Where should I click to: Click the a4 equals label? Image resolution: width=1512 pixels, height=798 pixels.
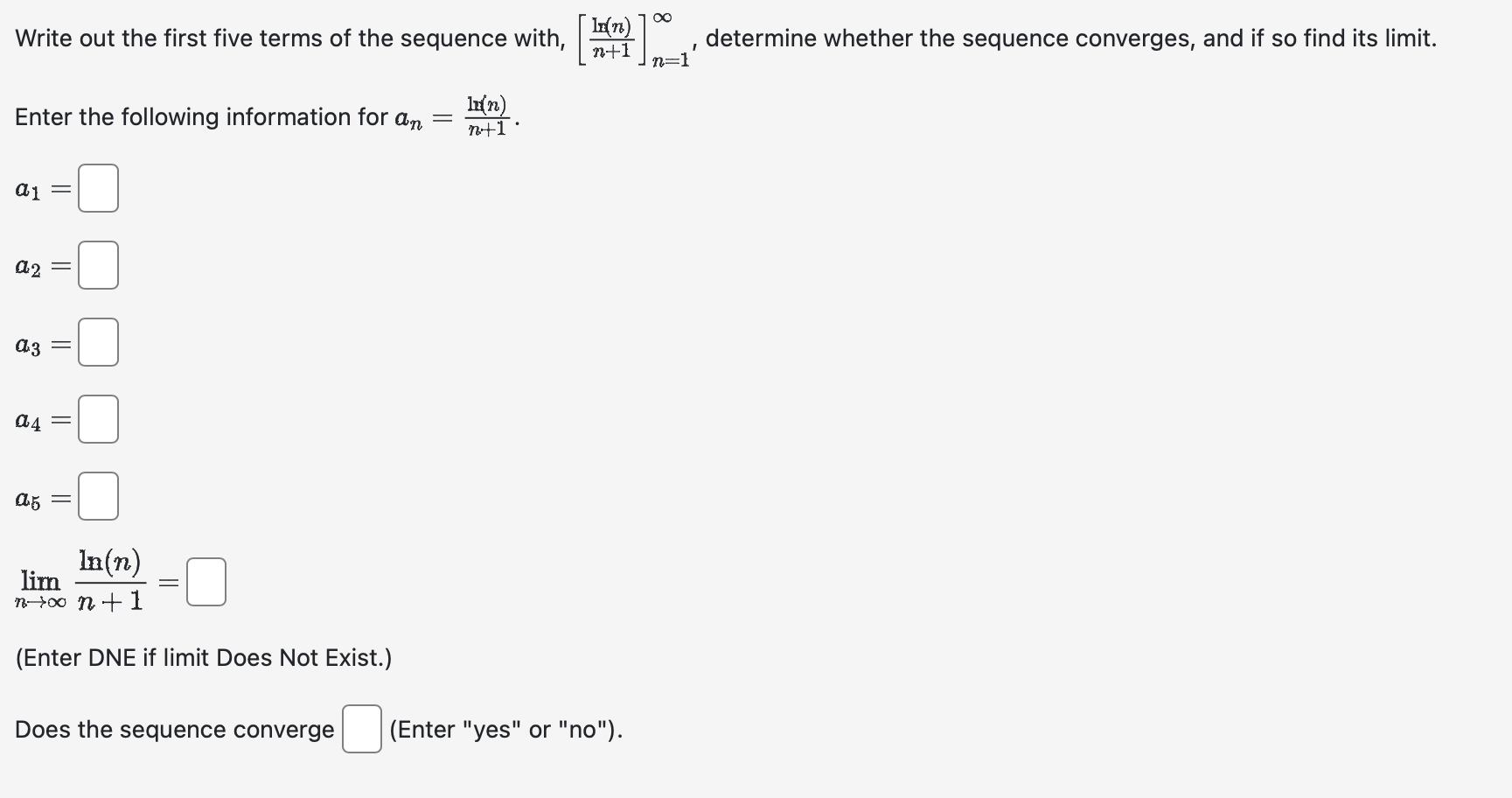(x=38, y=418)
